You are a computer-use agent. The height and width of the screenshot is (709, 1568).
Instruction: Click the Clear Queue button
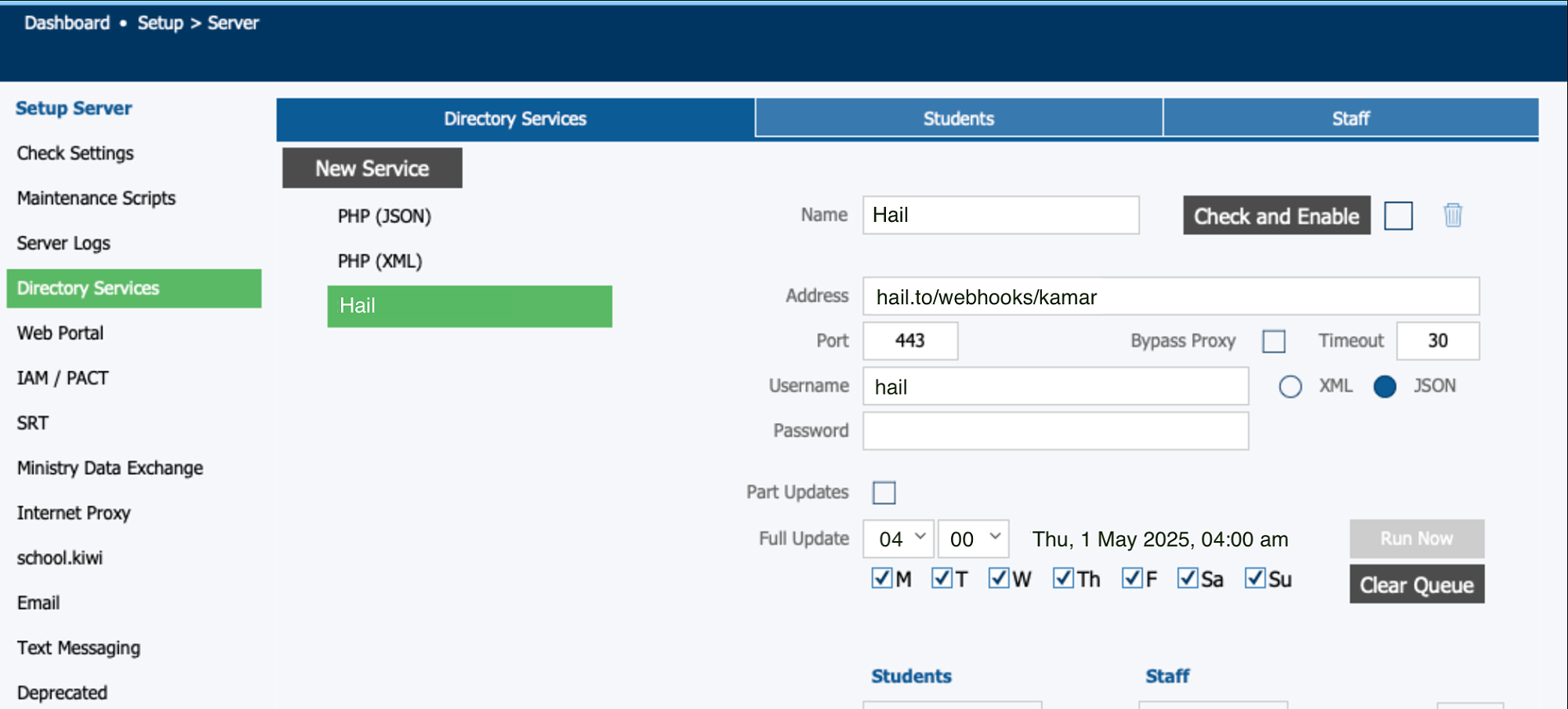[1416, 585]
